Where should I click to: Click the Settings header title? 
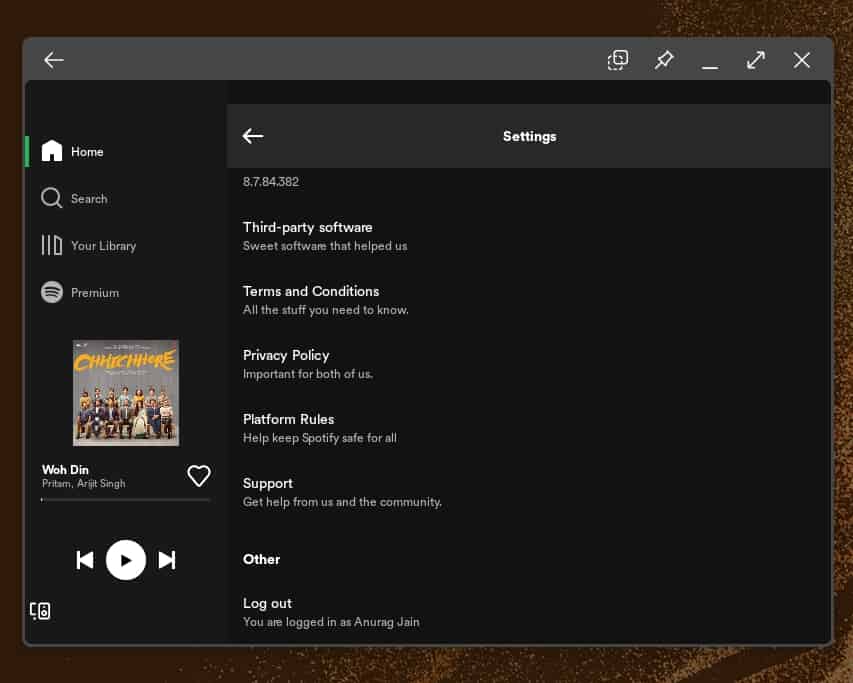[529, 136]
